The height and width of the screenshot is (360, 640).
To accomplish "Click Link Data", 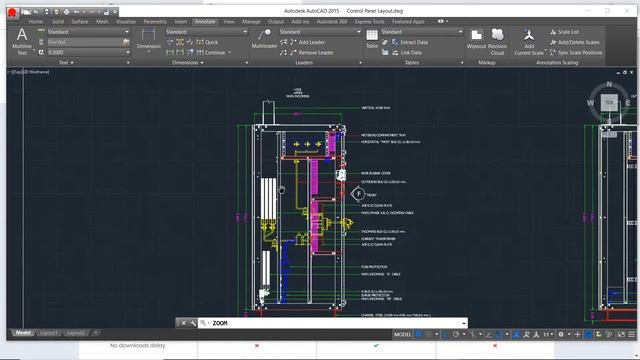I will tap(407, 53).
